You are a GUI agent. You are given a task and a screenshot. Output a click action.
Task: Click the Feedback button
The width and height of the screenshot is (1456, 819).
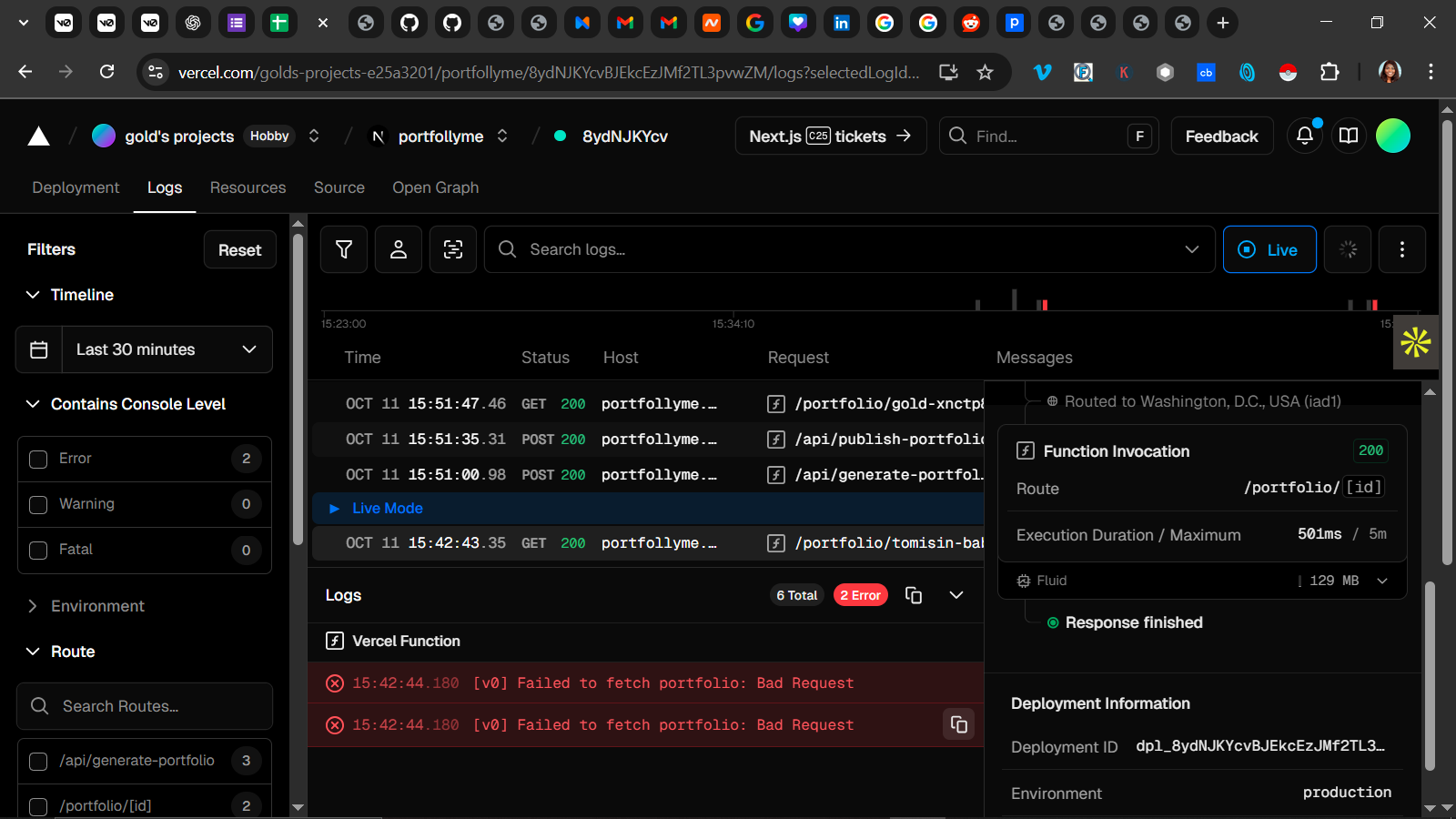pyautogui.click(x=1221, y=136)
